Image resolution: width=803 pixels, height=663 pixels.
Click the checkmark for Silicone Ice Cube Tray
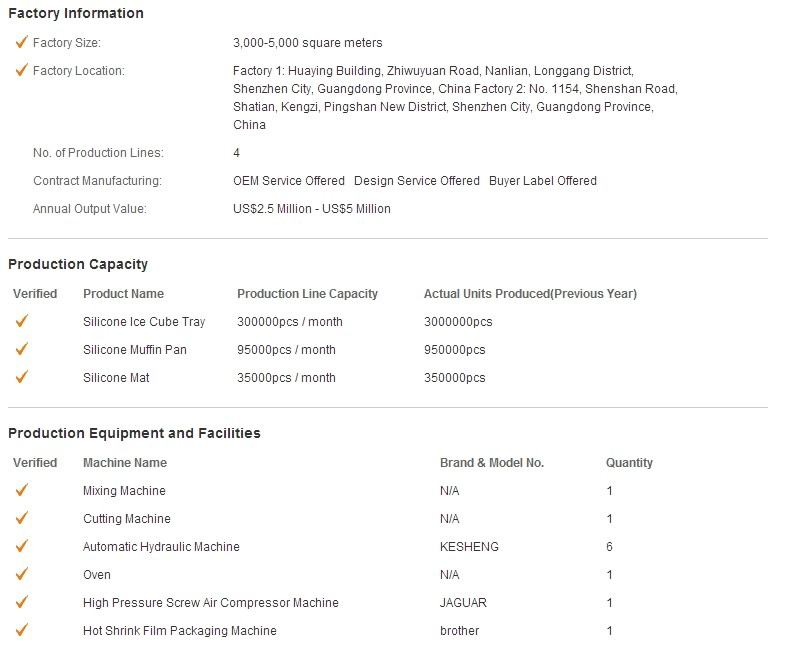point(22,321)
